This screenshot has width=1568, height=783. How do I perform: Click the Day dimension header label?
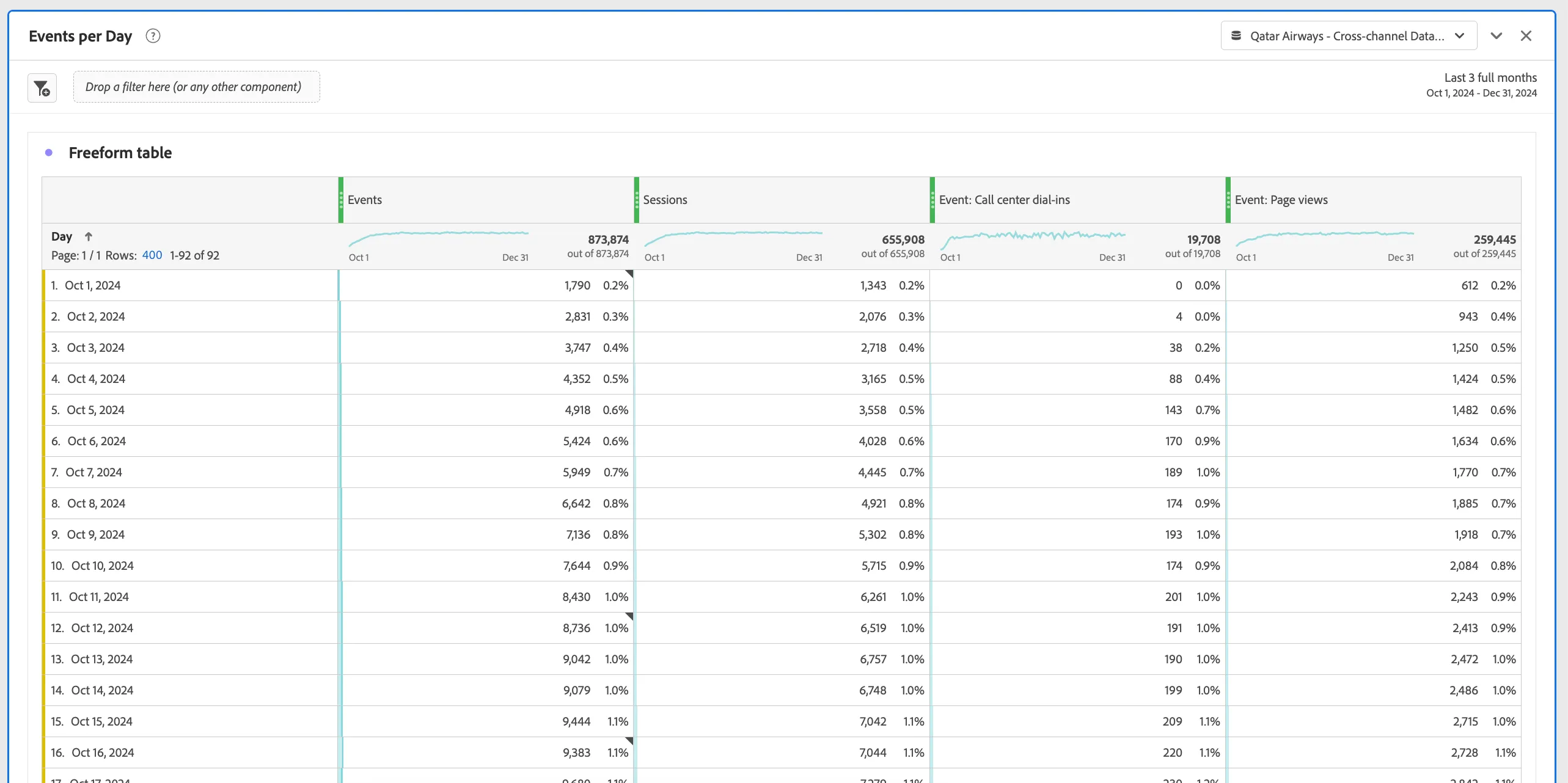[x=62, y=236]
